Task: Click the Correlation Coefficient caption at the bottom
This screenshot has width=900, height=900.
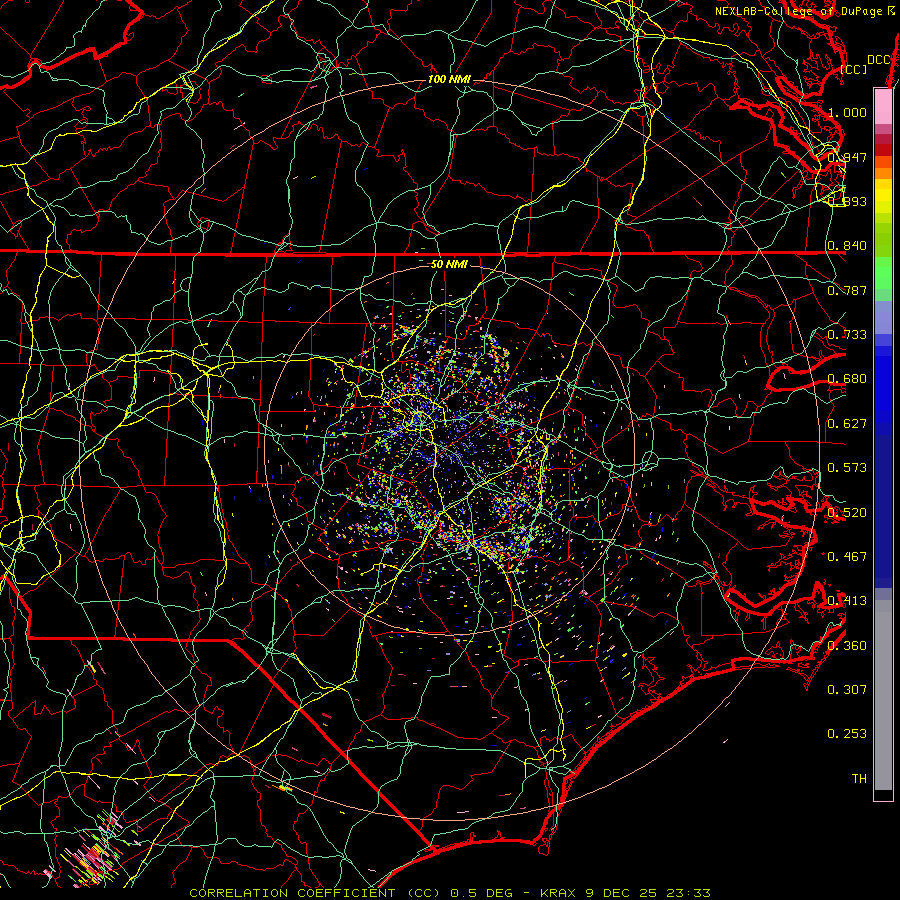Action: 451,893
